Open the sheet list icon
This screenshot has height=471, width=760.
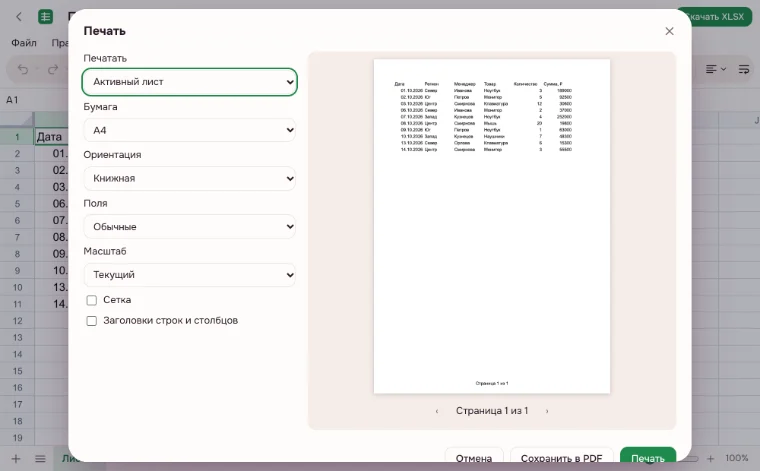40,458
